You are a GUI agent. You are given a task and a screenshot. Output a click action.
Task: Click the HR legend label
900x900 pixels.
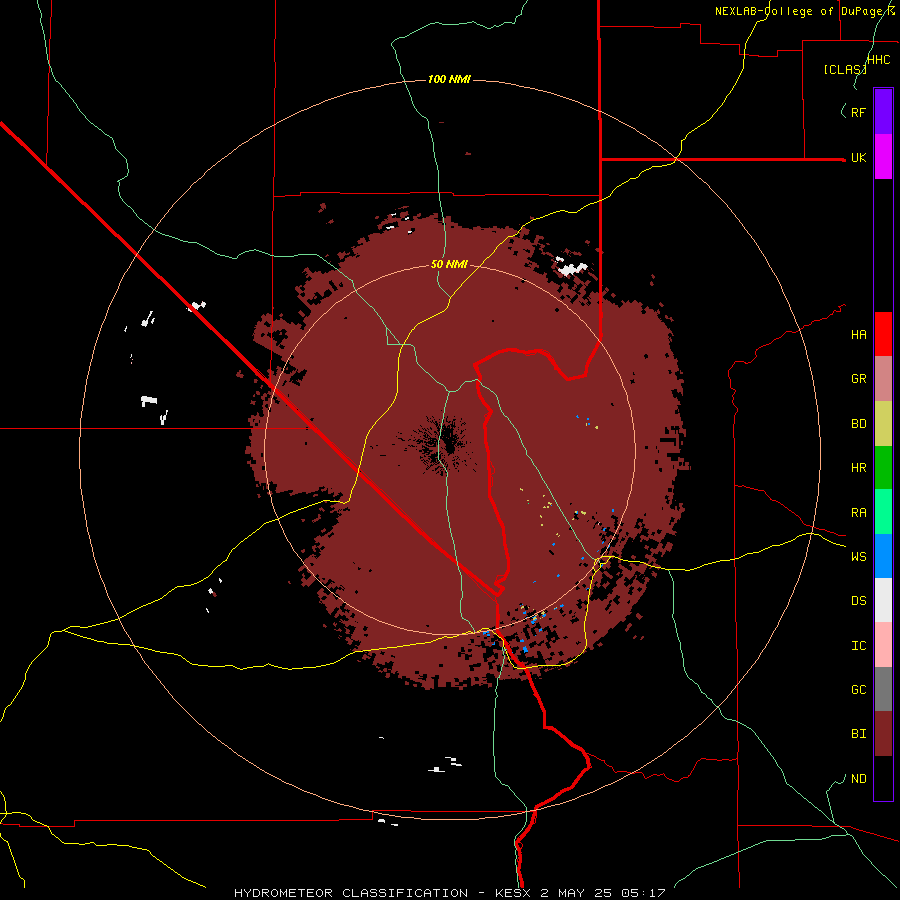tap(858, 468)
